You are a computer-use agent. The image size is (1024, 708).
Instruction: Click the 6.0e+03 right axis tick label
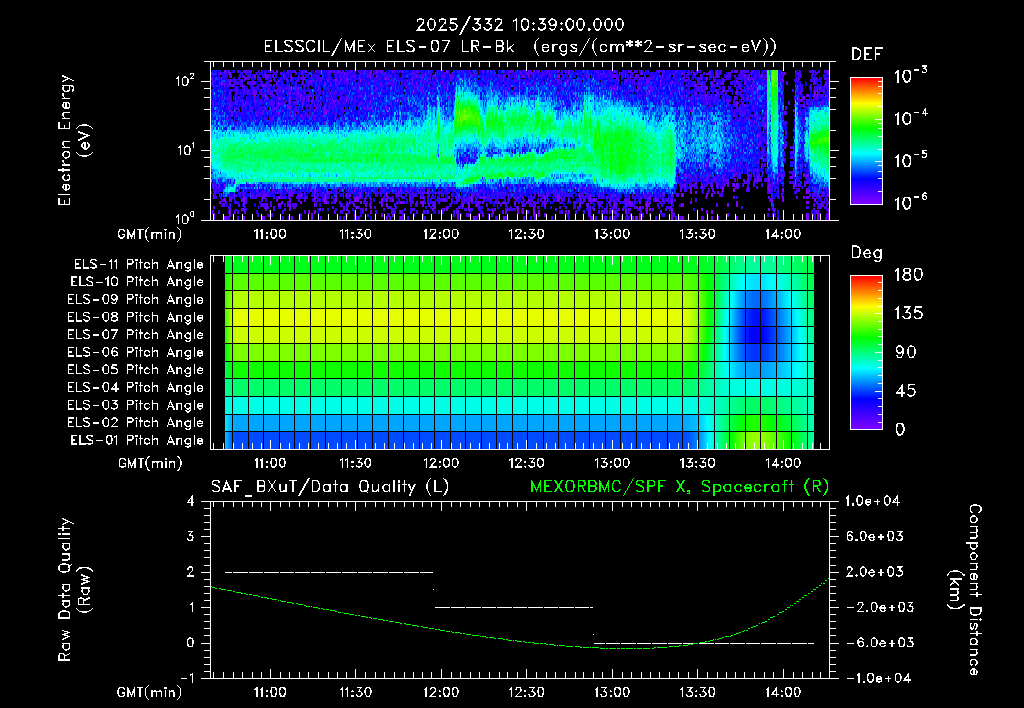(874, 536)
